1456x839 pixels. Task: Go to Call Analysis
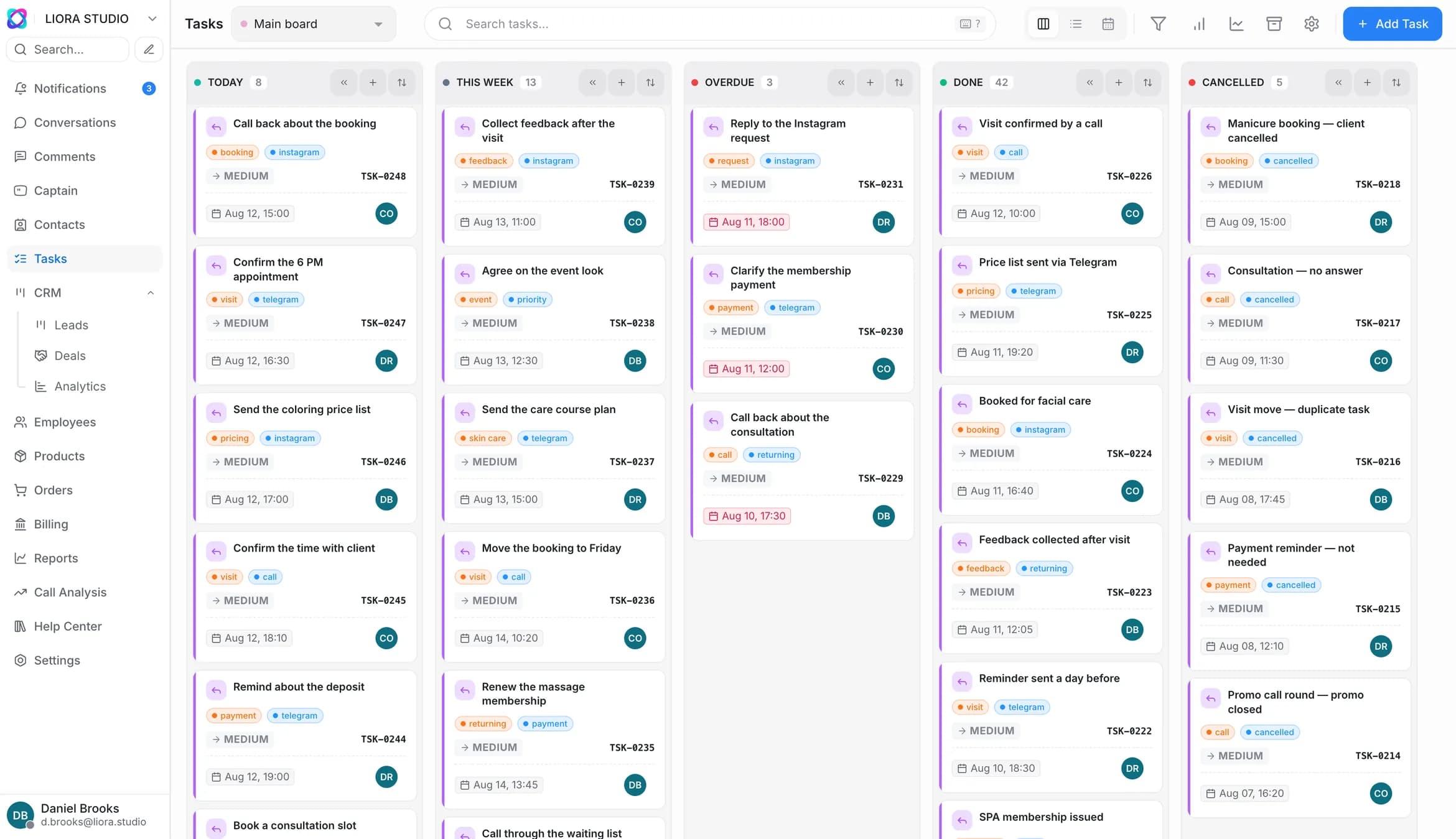(x=85, y=592)
